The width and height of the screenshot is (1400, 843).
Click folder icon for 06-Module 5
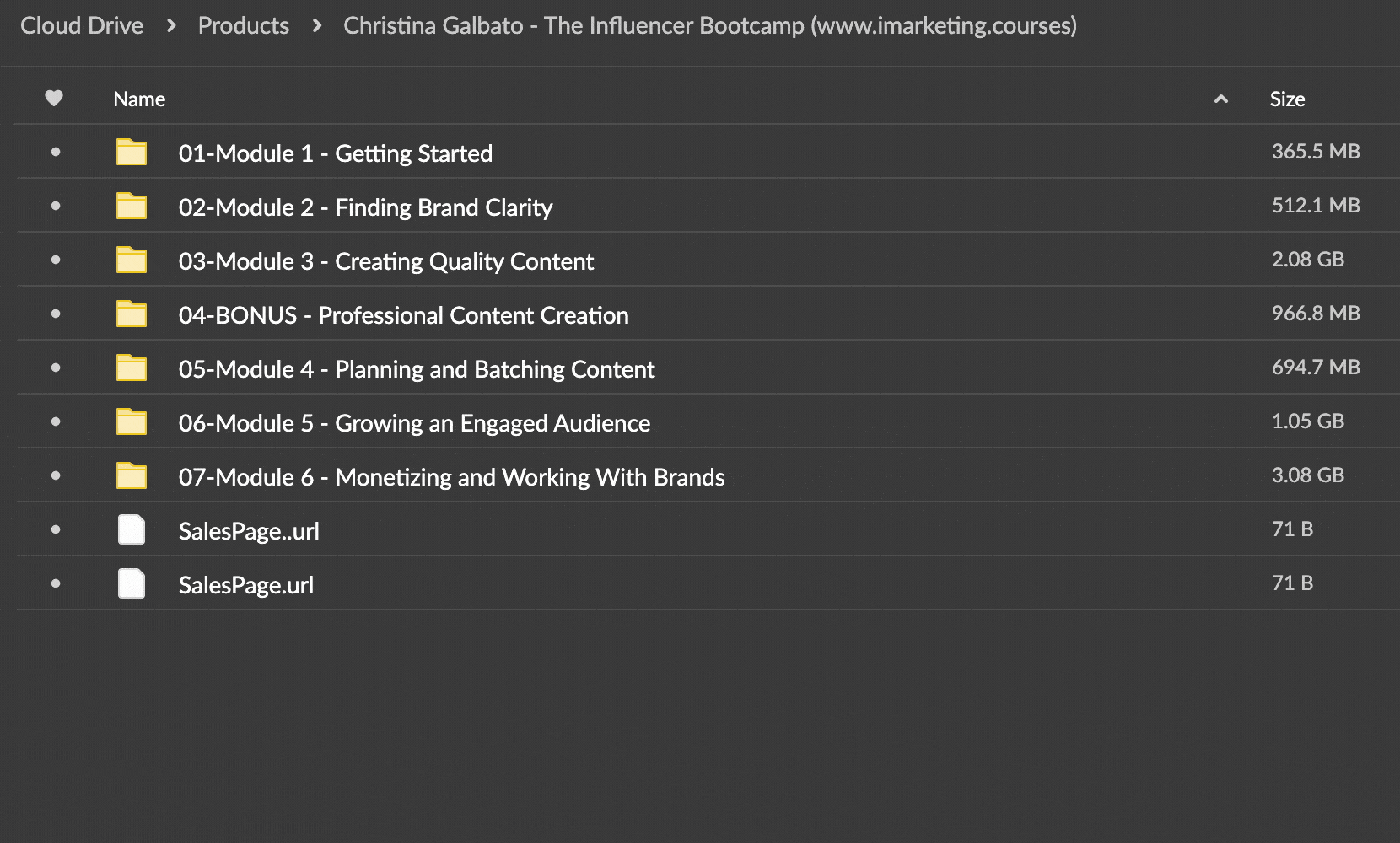tap(132, 421)
